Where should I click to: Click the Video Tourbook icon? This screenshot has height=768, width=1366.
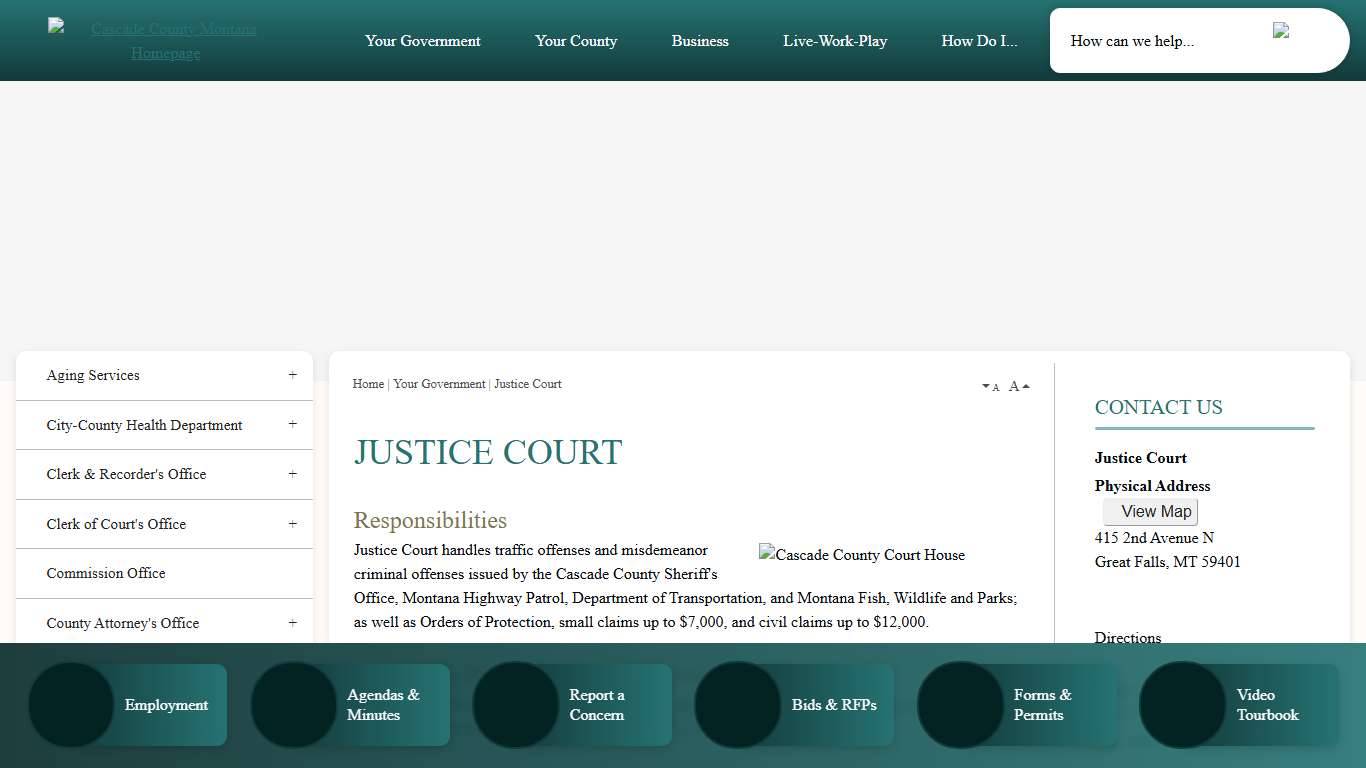point(1181,704)
